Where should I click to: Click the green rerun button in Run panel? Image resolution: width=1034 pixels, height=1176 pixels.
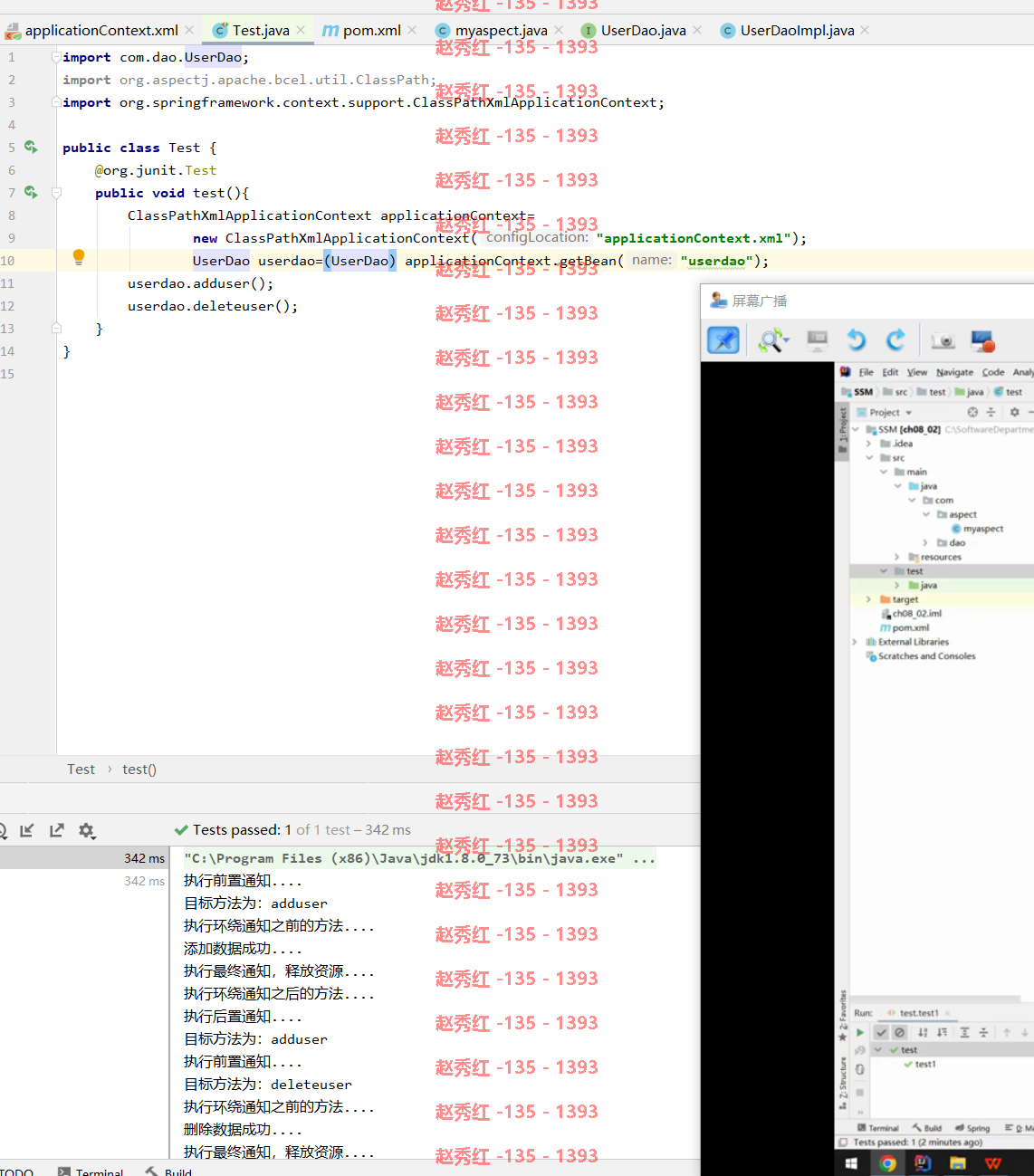(x=860, y=1032)
